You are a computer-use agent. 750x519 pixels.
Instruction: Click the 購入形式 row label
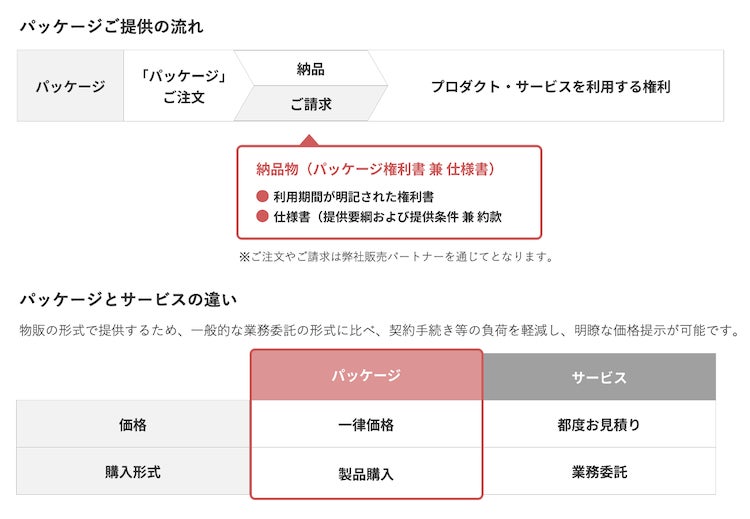[133, 471]
